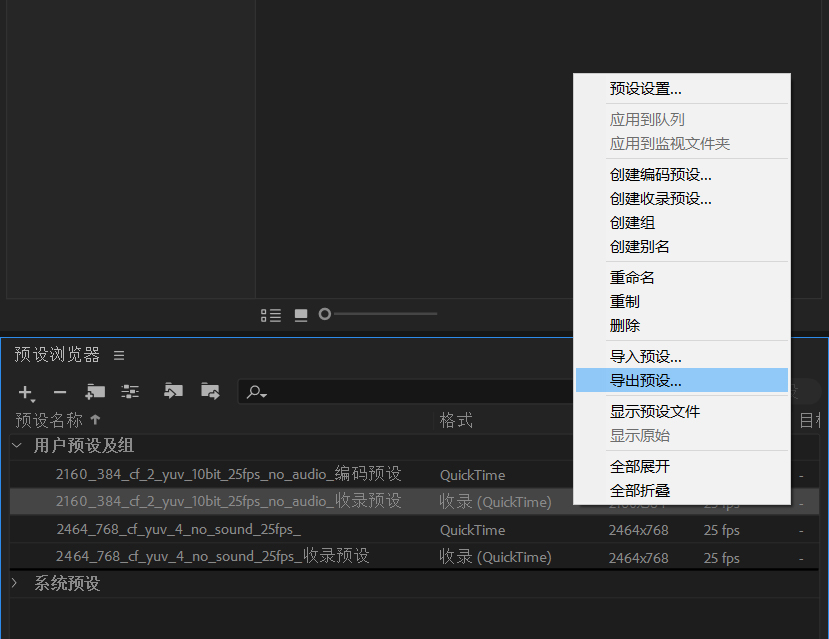The width and height of the screenshot is (829, 639).
Task: Collapse the 用户预设及组 group
Action: click(17, 446)
